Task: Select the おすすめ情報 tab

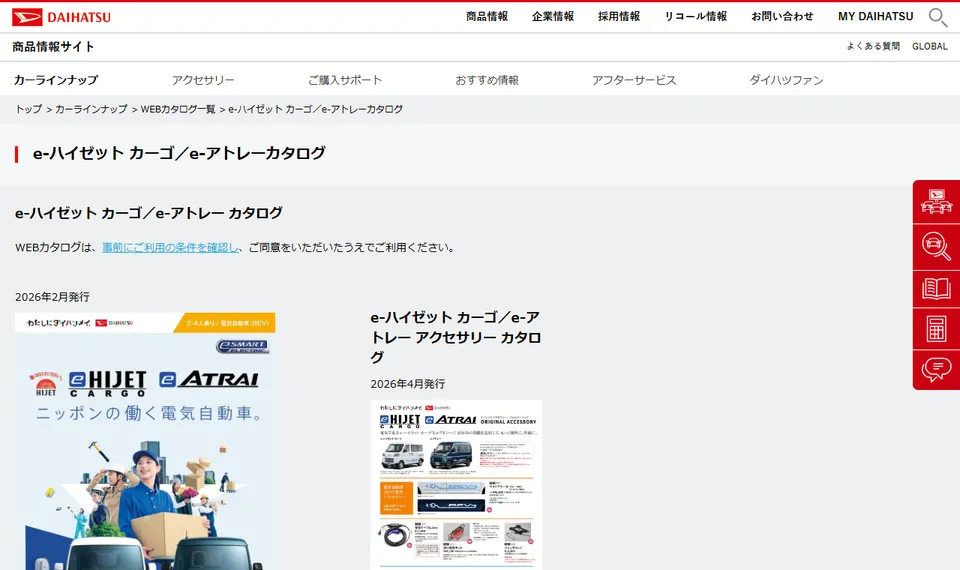Action: click(487, 80)
